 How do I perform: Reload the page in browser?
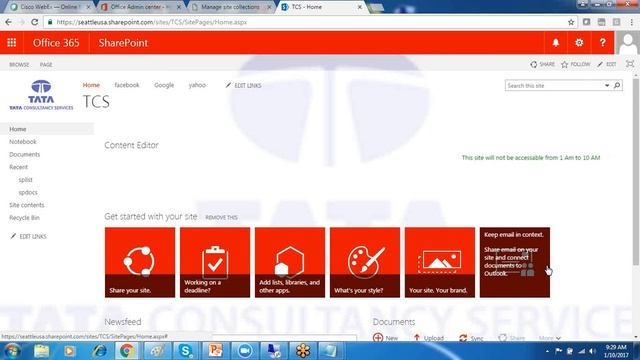point(35,22)
